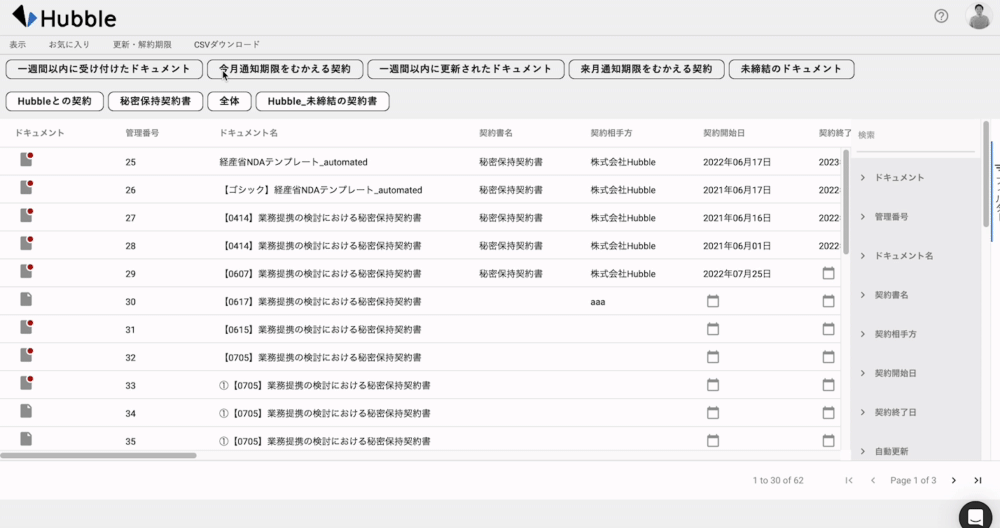Select CSVダウンロード menu item

(227, 45)
